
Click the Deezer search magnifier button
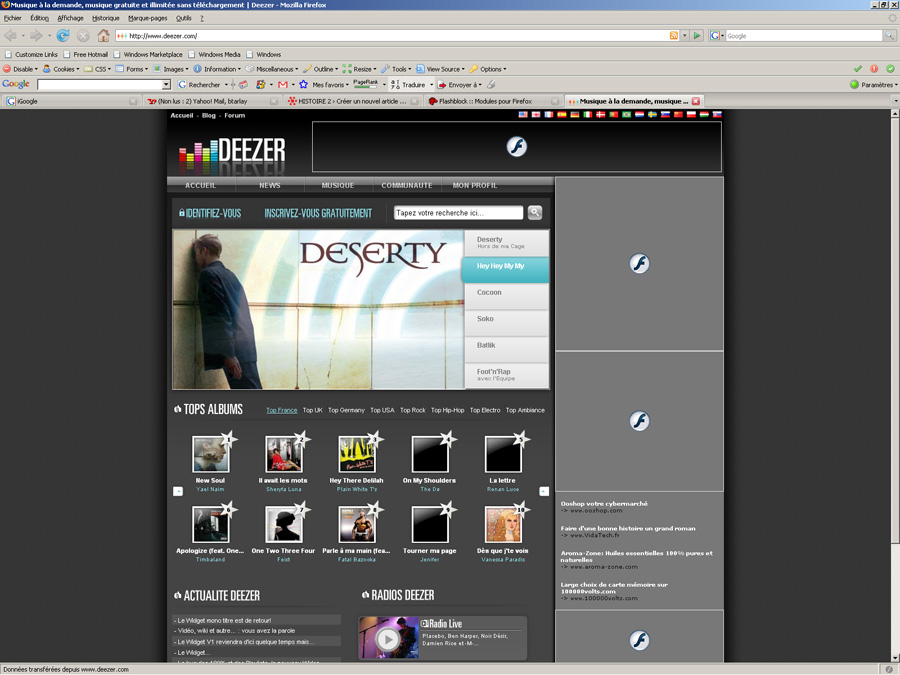(535, 212)
